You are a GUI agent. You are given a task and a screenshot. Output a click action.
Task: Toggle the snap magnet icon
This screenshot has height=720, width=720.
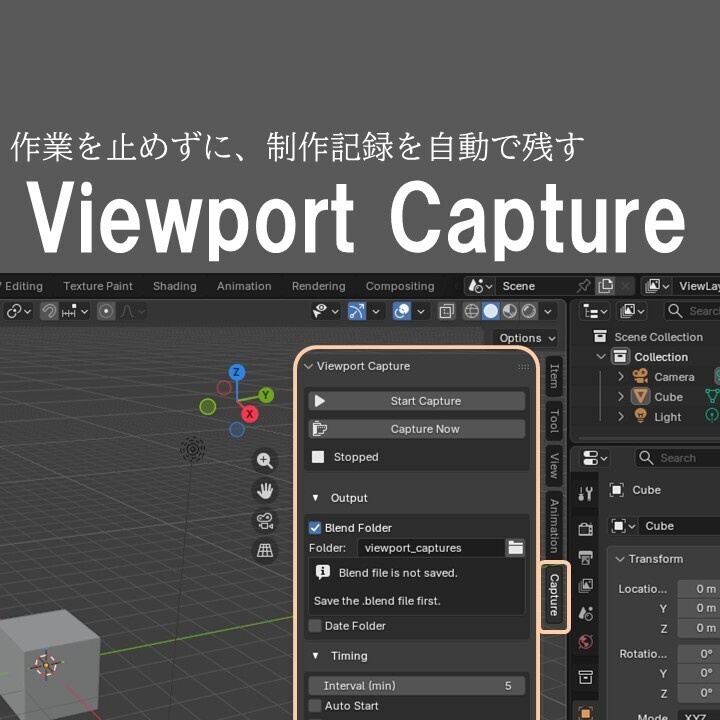[x=49, y=312]
